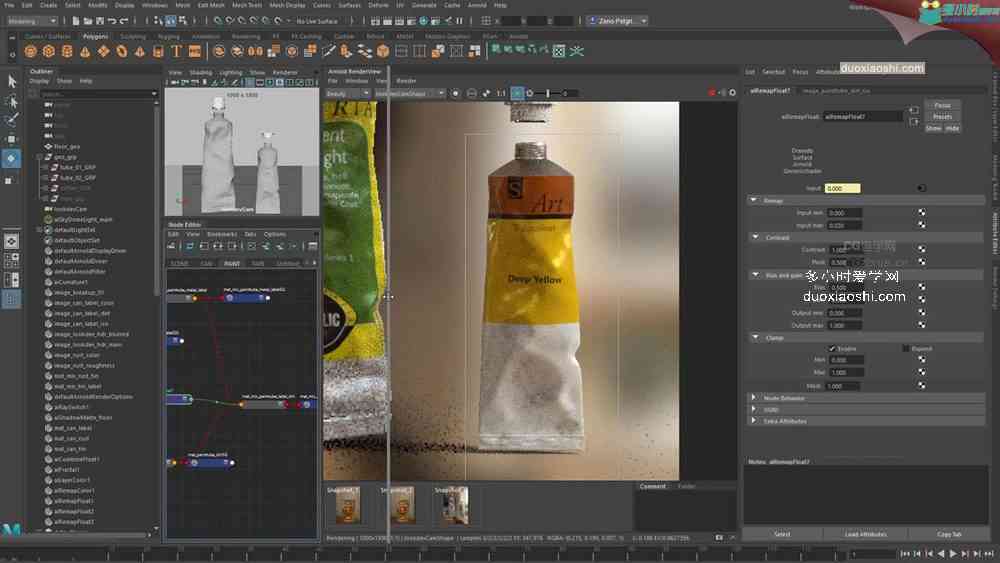Collapse the Bias and Gain section
This screenshot has height=563, width=1000.
(x=756, y=275)
